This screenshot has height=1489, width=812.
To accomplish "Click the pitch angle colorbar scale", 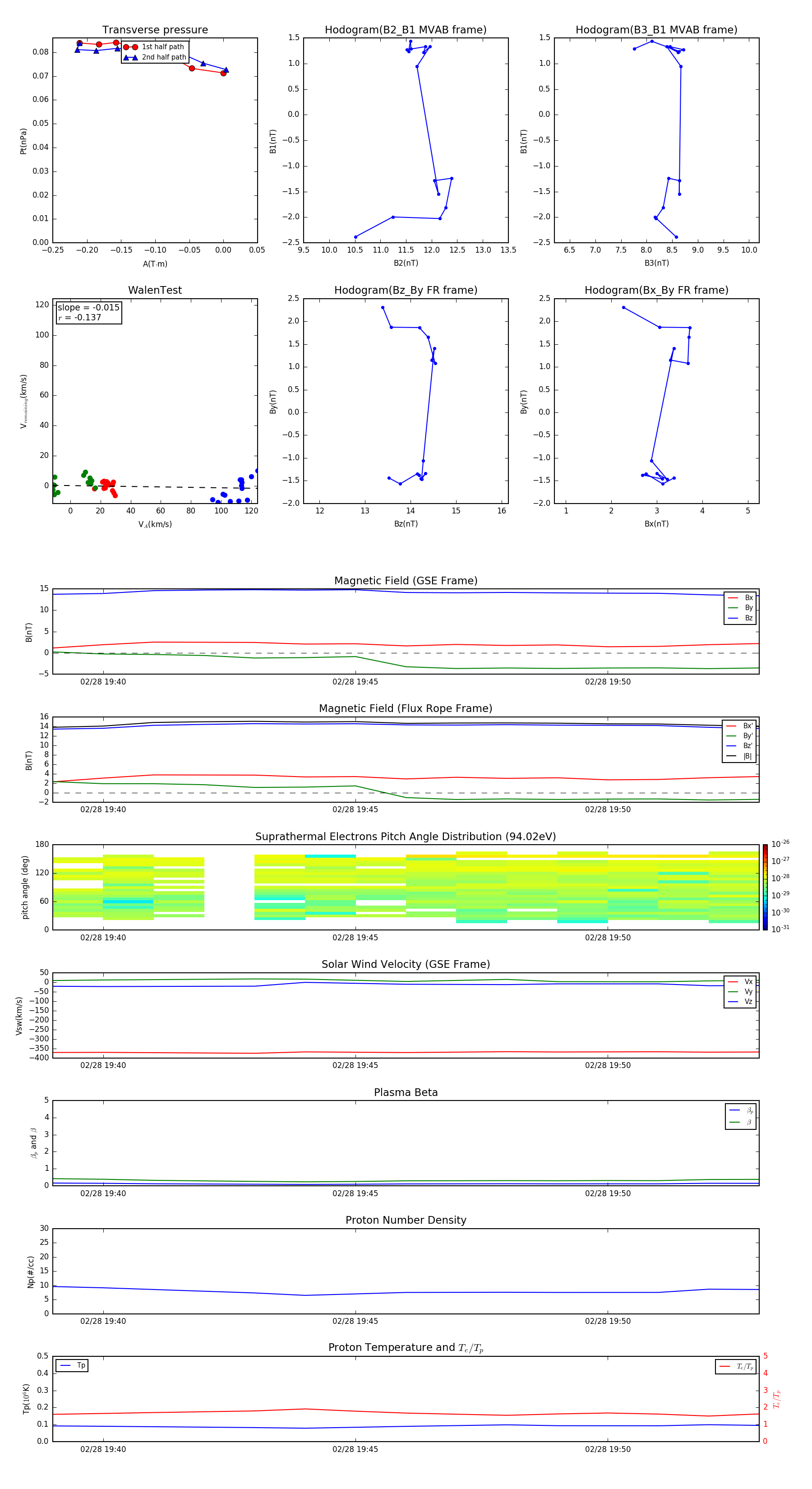I will tap(765, 887).
